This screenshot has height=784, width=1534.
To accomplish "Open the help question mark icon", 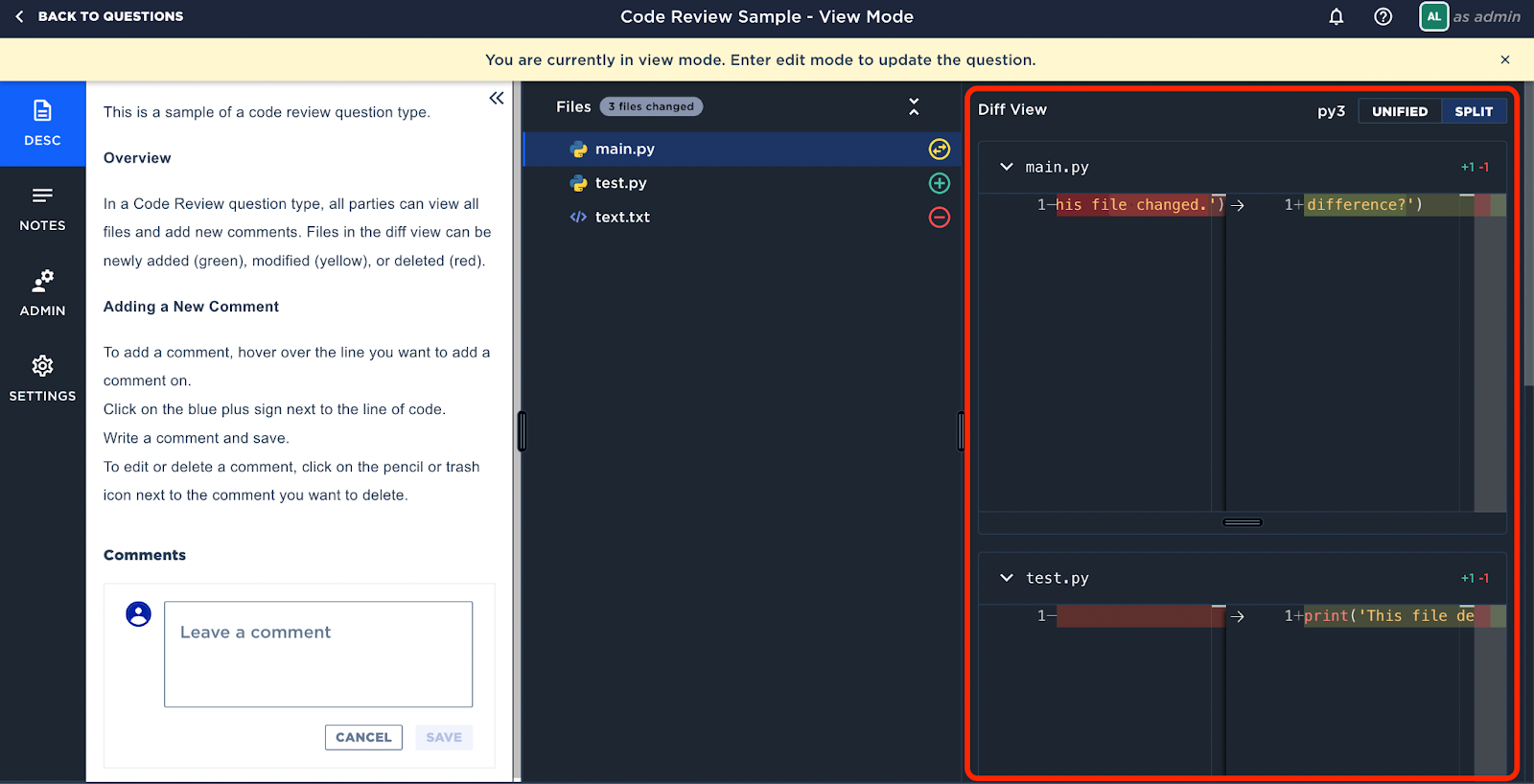I will pos(1383,16).
